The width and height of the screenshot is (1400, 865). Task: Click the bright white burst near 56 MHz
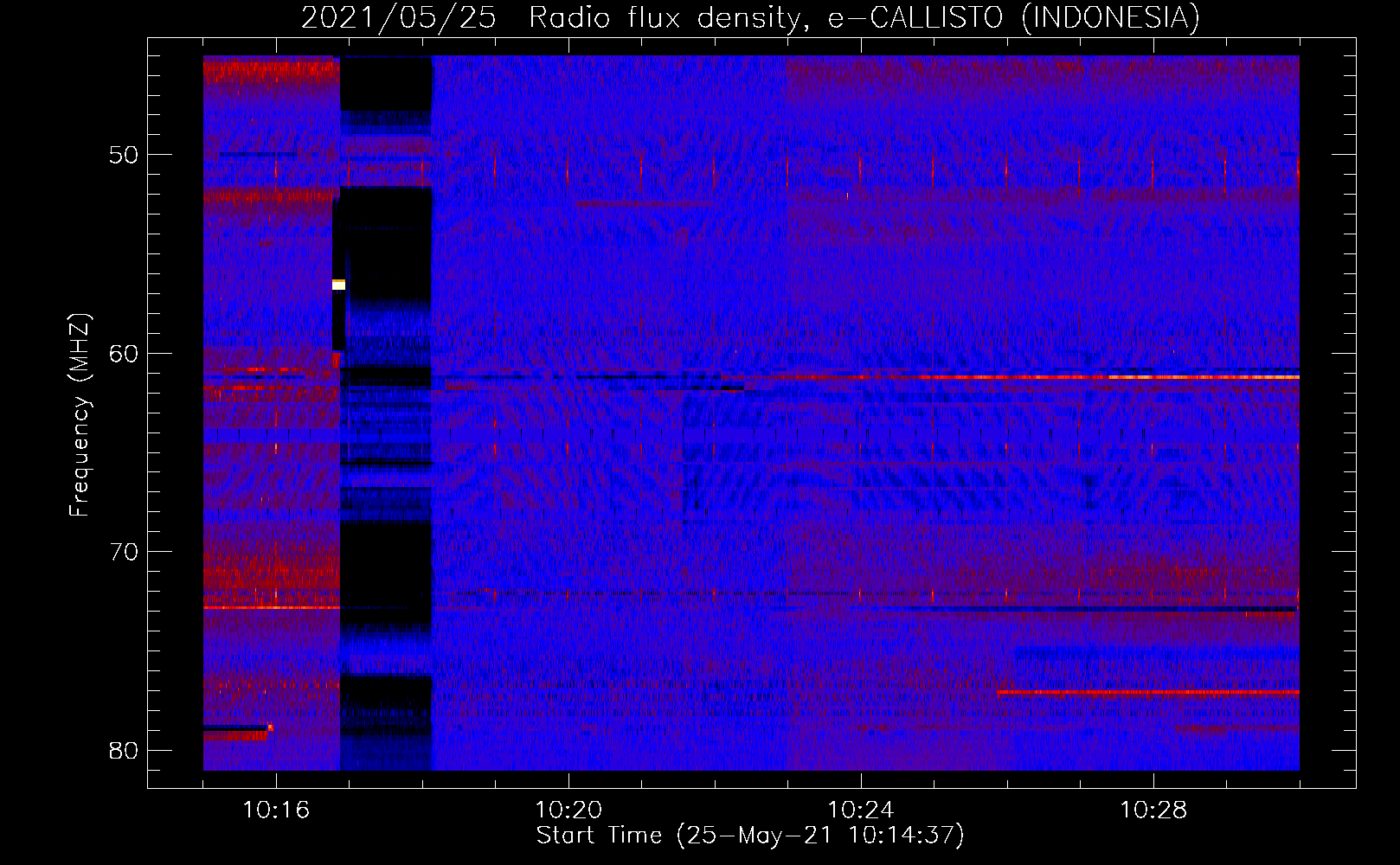coord(338,284)
